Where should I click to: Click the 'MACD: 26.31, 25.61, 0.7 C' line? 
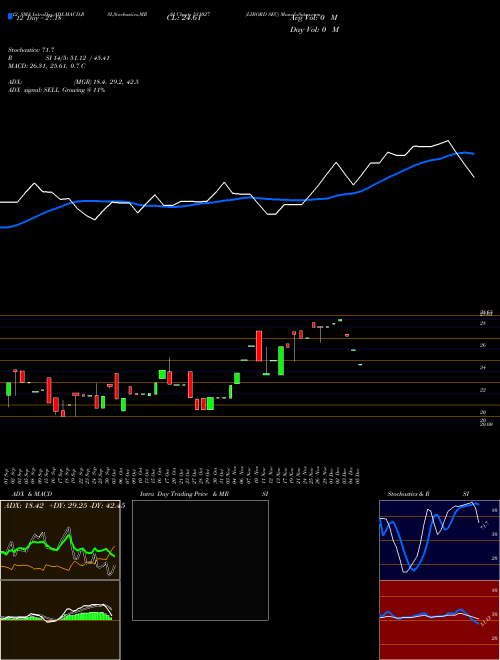[47, 66]
